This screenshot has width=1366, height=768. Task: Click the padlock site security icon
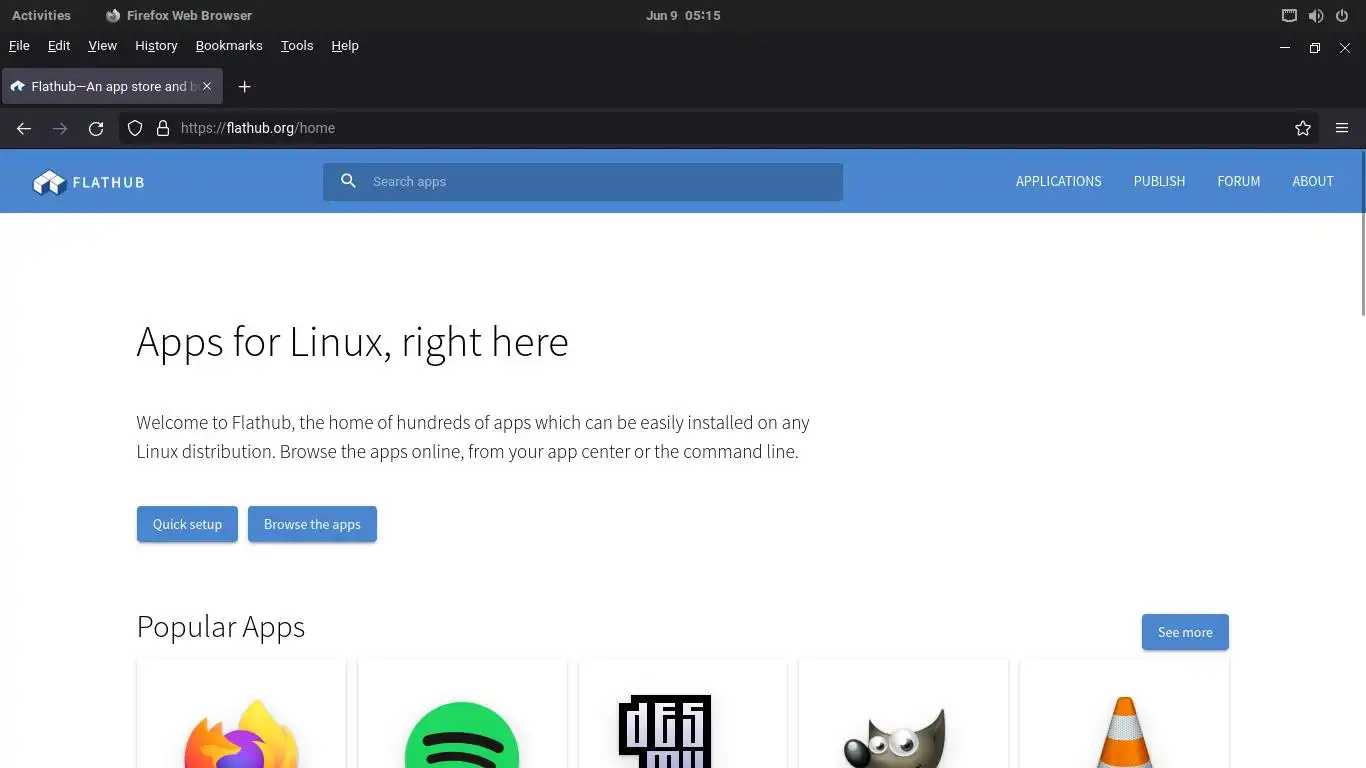(163, 128)
